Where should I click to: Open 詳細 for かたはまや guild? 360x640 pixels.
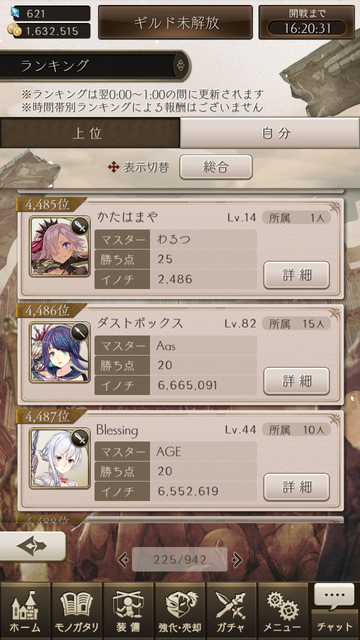click(x=296, y=275)
